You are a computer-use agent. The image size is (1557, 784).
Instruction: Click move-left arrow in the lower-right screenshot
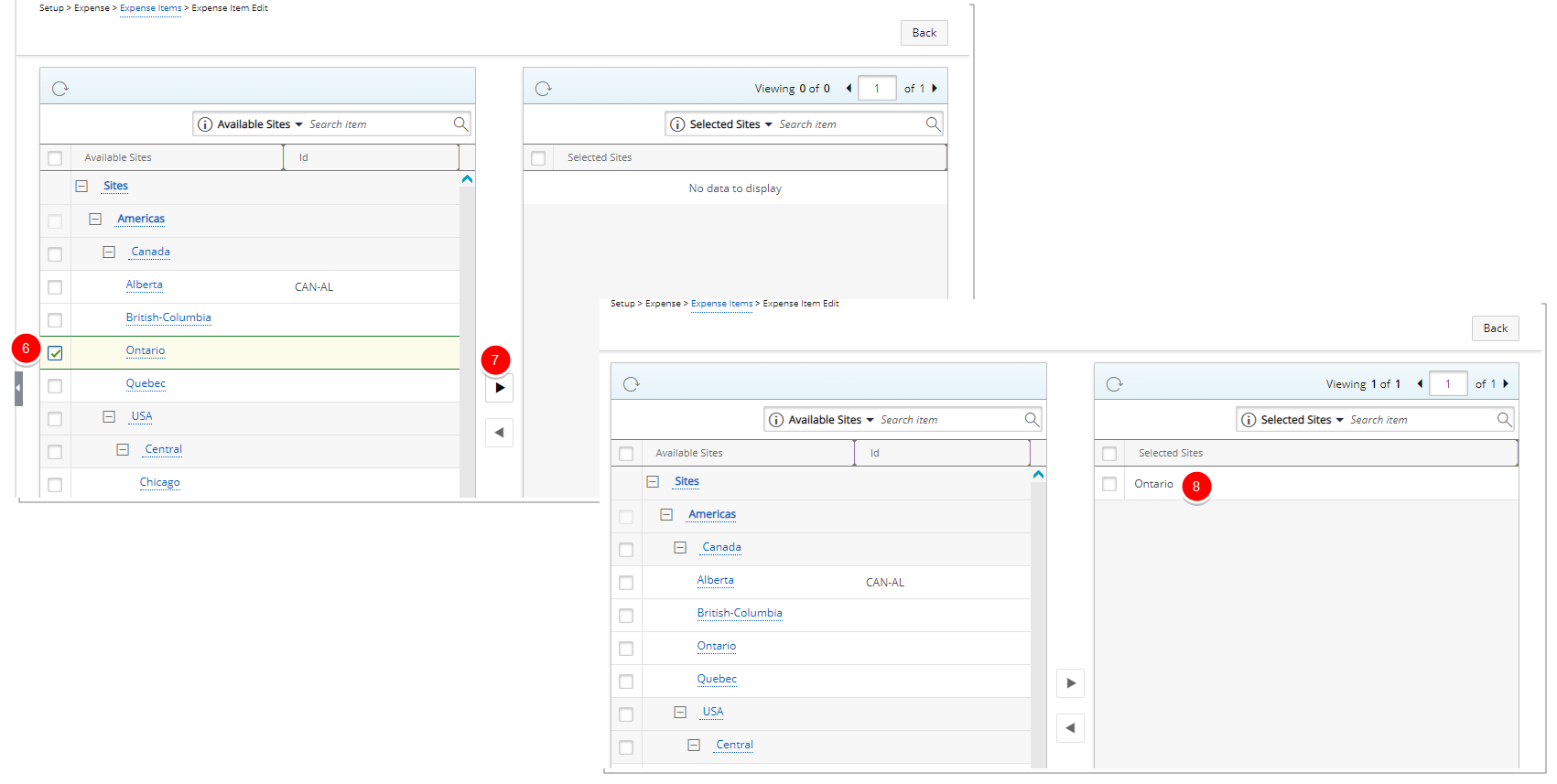point(1070,728)
